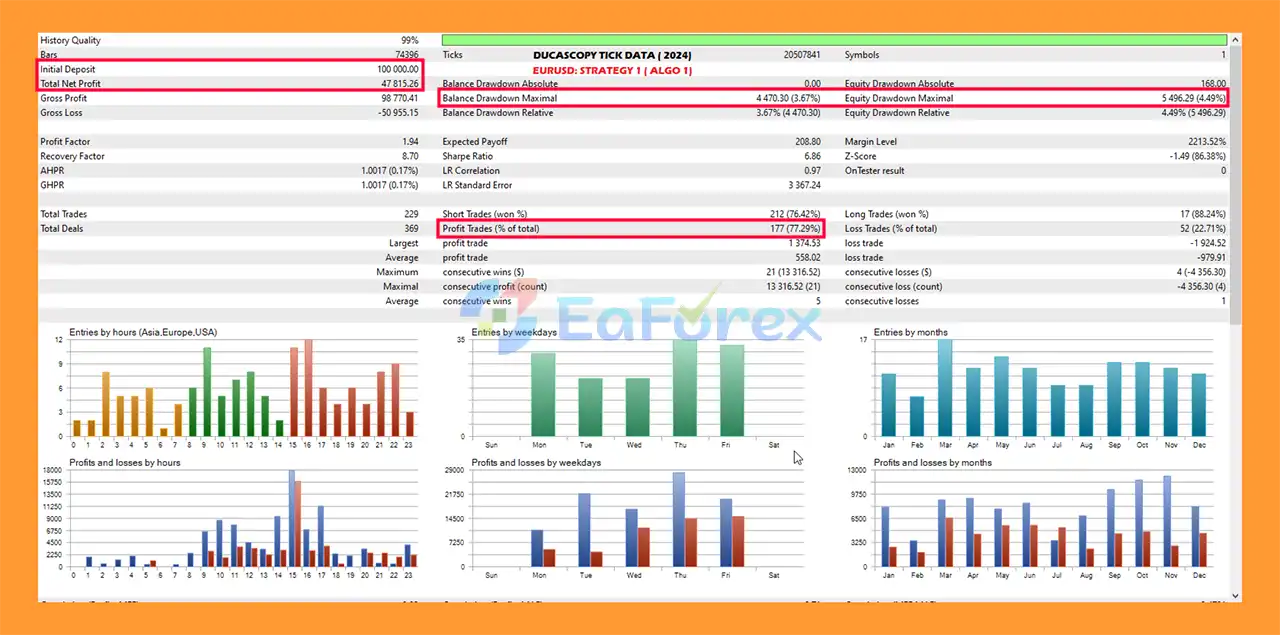Click the vertical scrollbar of the report
Screen dimensions: 1280x635
[x=1236, y=317]
